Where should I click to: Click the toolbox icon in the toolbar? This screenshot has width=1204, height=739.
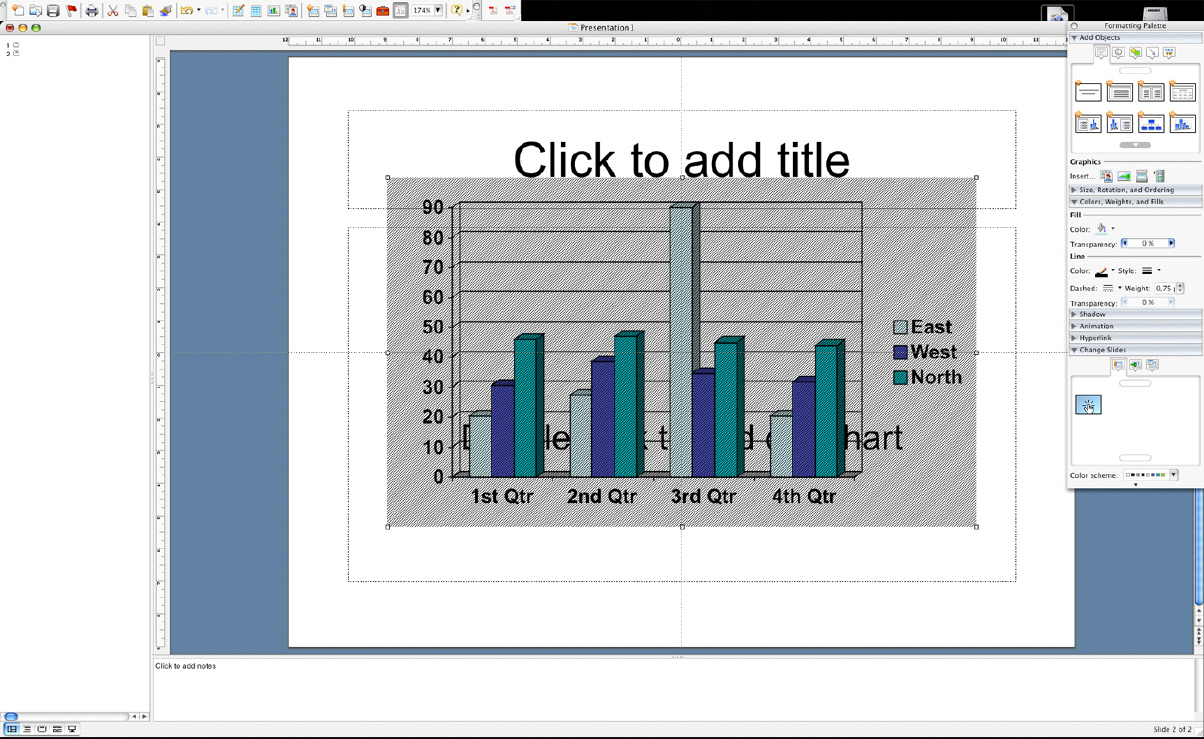coord(382,10)
